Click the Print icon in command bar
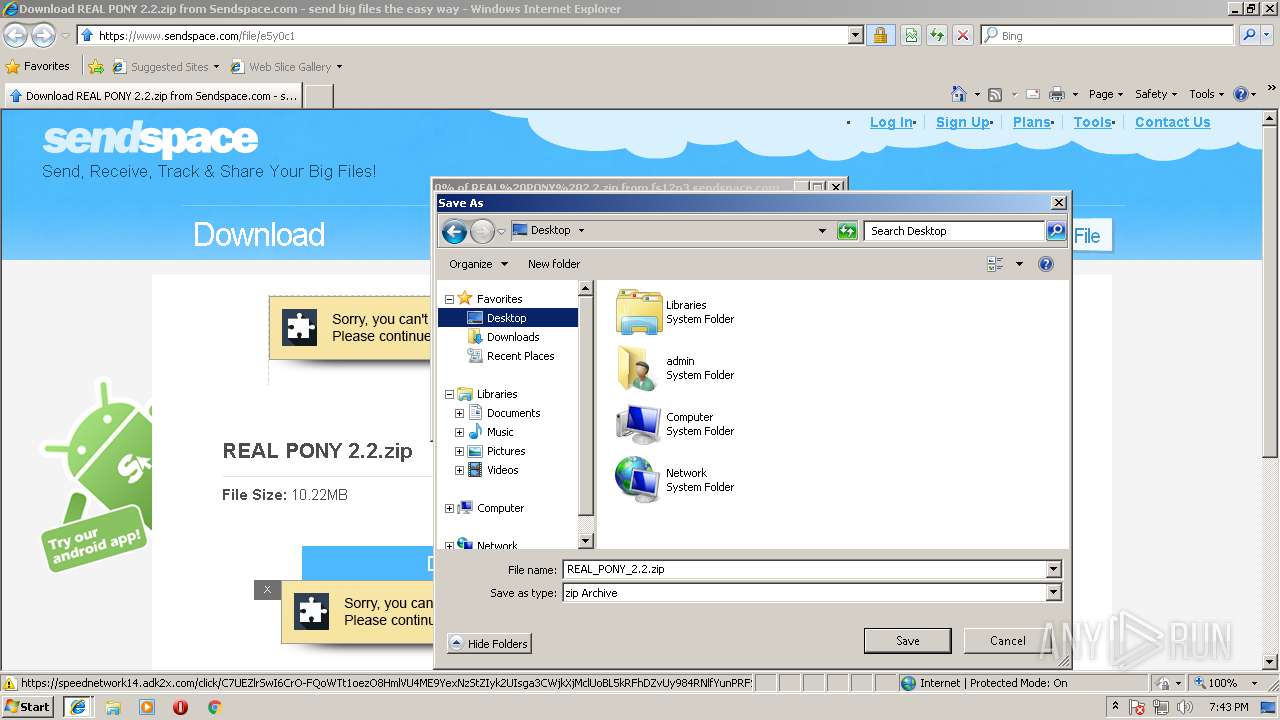The height and width of the screenshot is (720, 1280). 1057,94
